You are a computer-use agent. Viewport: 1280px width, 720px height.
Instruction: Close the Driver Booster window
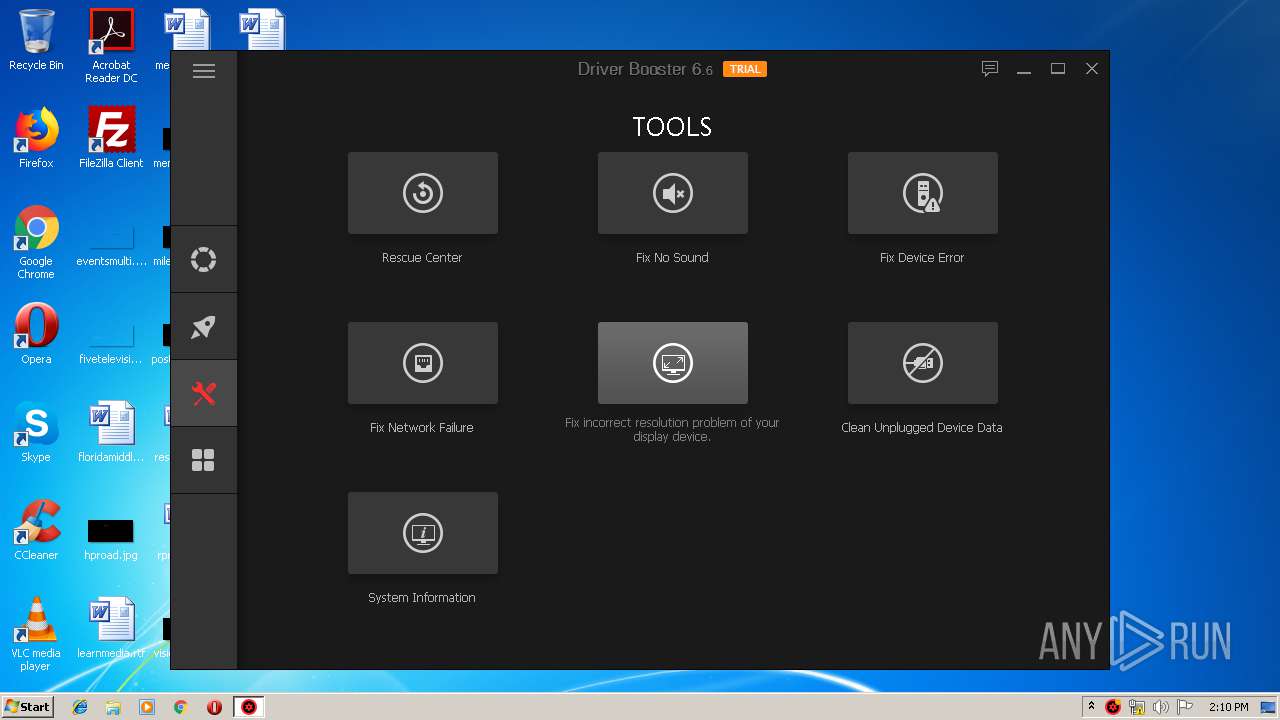click(x=1092, y=69)
